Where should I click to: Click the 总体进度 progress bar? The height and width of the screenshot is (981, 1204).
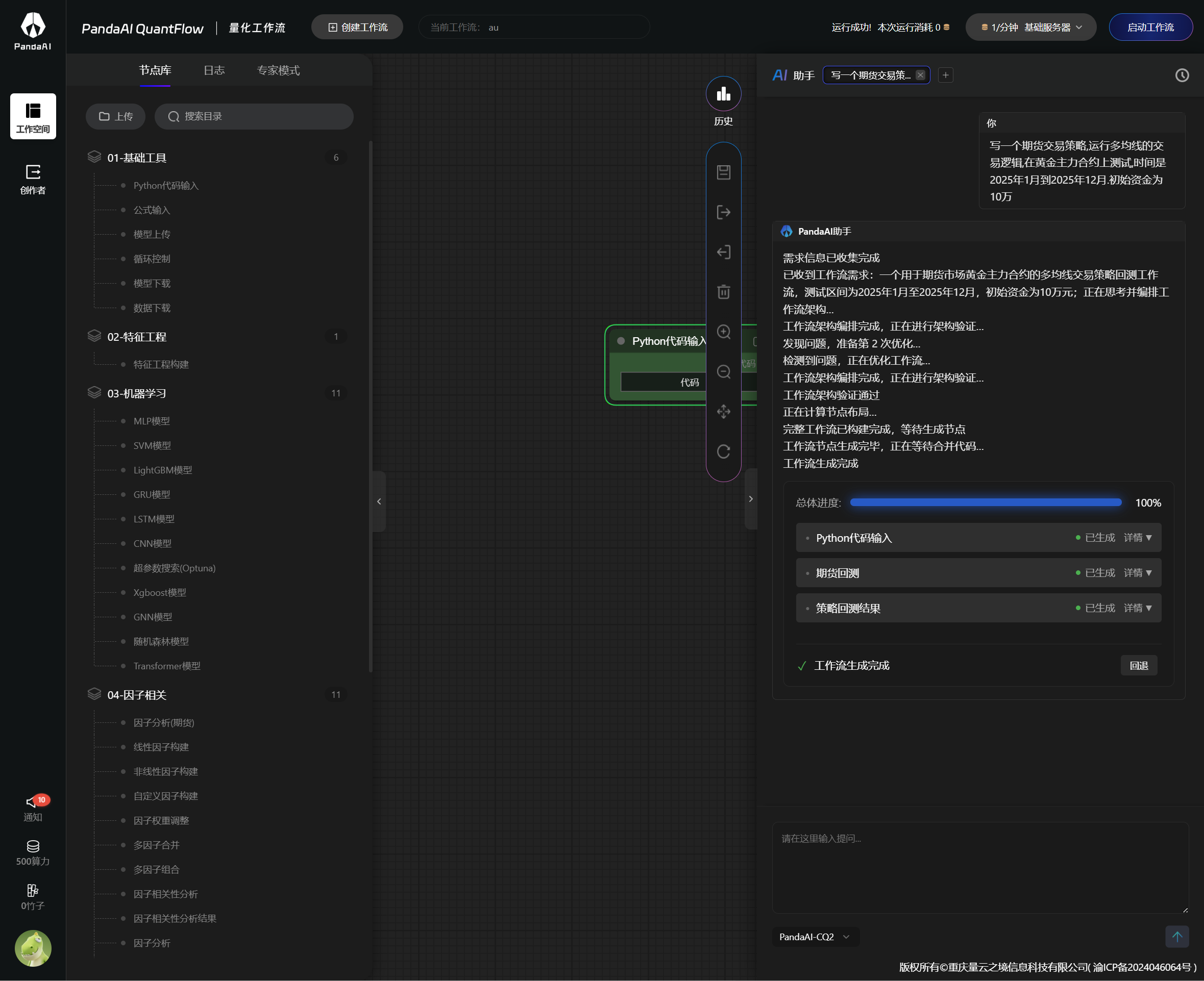pos(986,502)
